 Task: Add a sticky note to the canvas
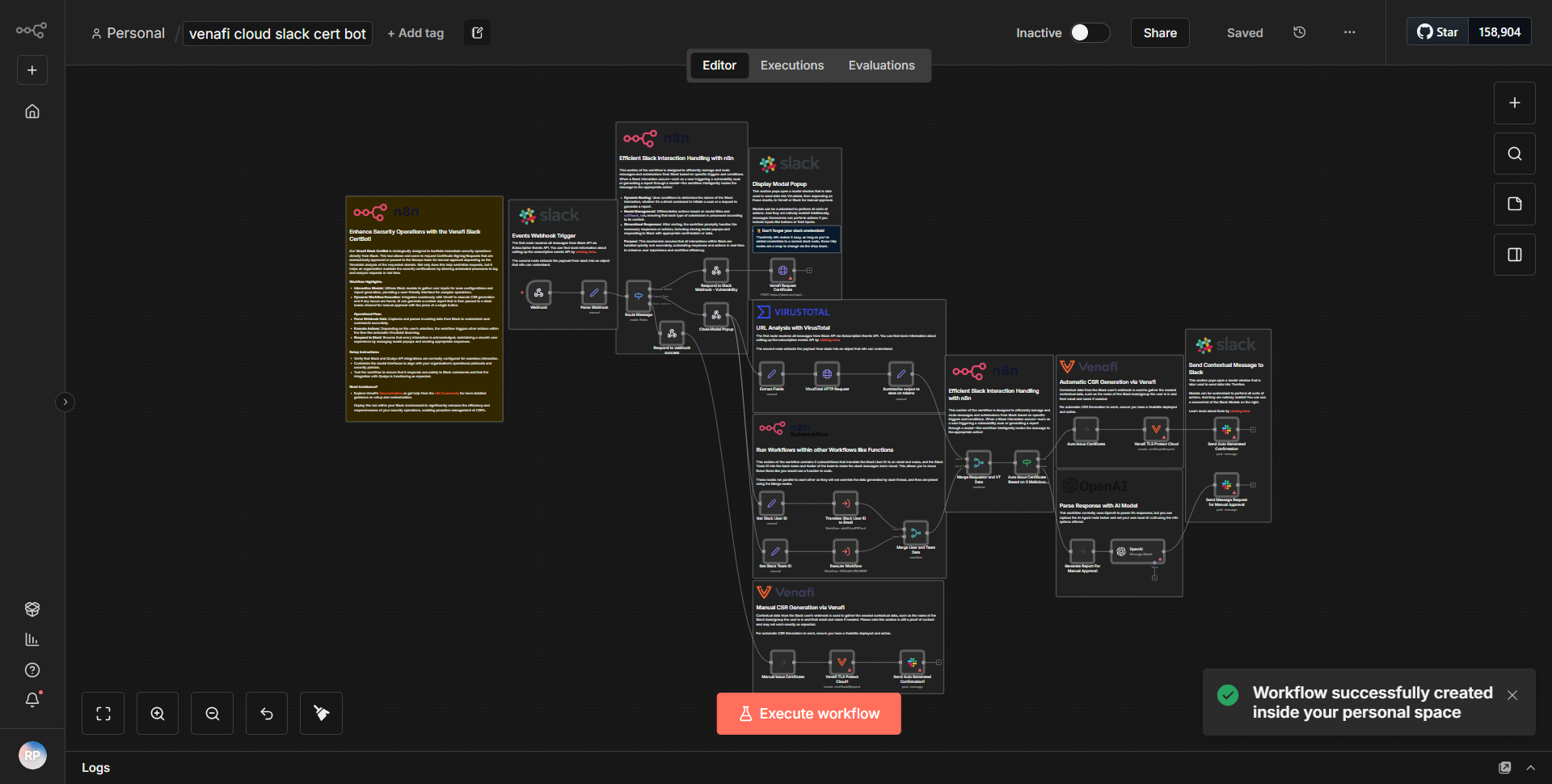pyautogui.click(x=1515, y=204)
